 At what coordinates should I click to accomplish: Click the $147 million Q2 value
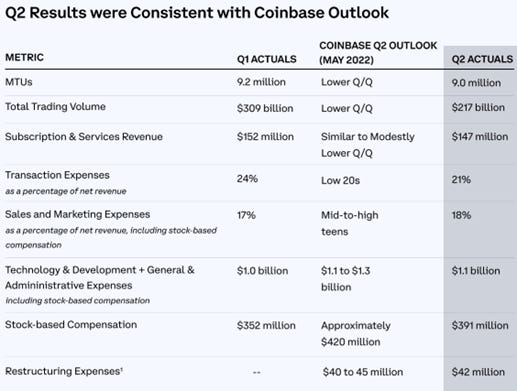[480, 137]
